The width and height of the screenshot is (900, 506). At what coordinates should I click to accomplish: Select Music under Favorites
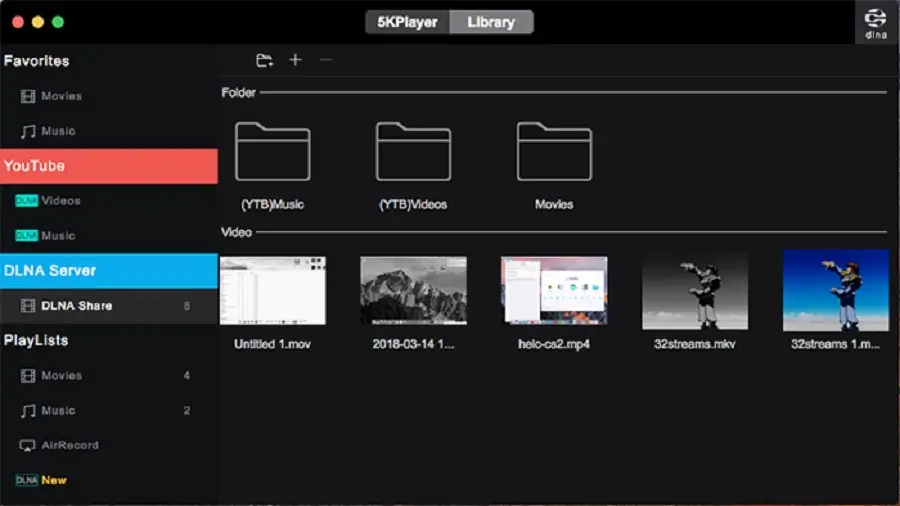point(109,131)
